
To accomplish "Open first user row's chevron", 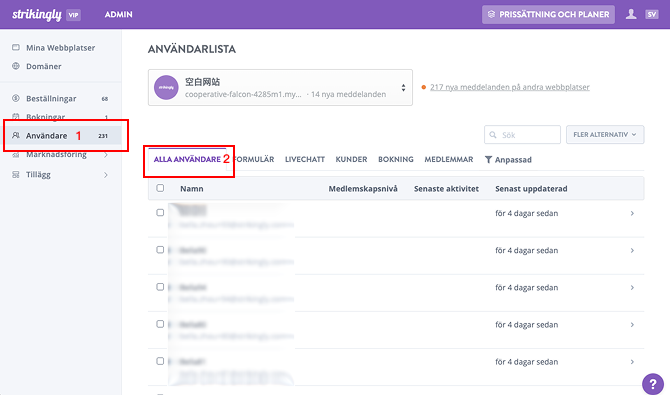I will click(x=632, y=213).
